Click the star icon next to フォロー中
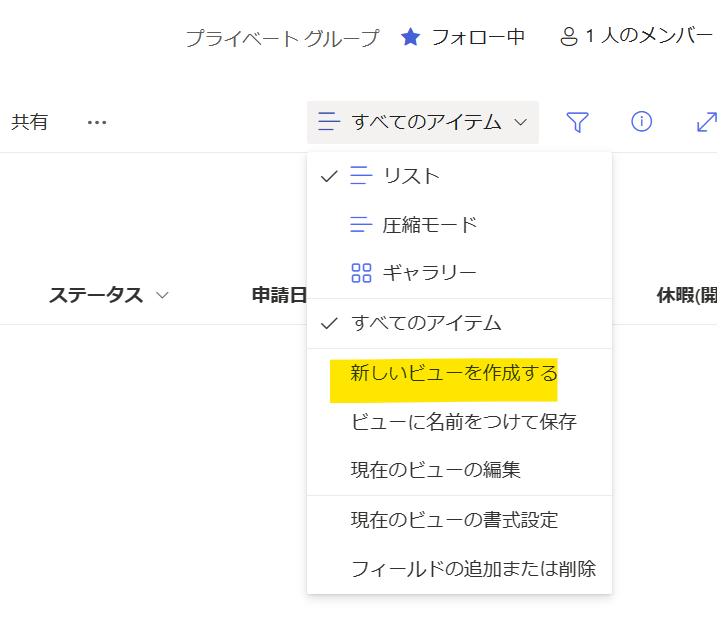Image resolution: width=717 pixels, height=624 pixels. [410, 37]
